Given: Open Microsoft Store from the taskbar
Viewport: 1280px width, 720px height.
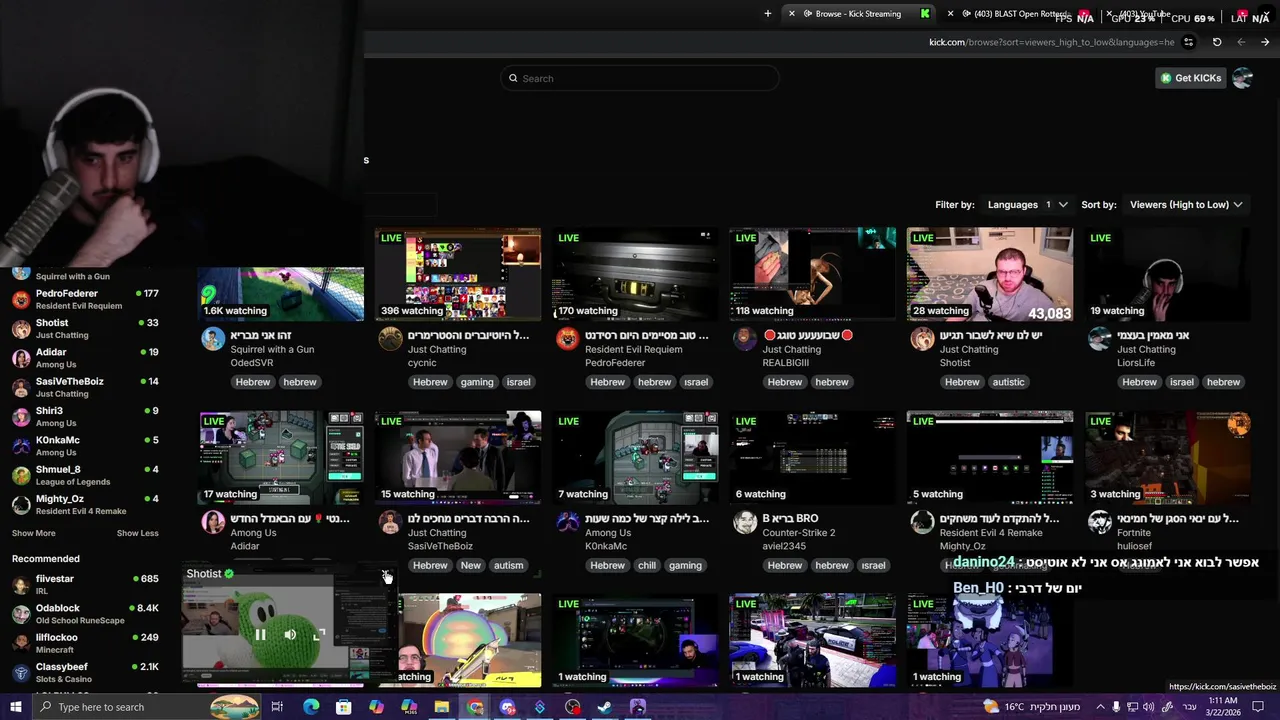Looking at the screenshot, I should coord(343,707).
